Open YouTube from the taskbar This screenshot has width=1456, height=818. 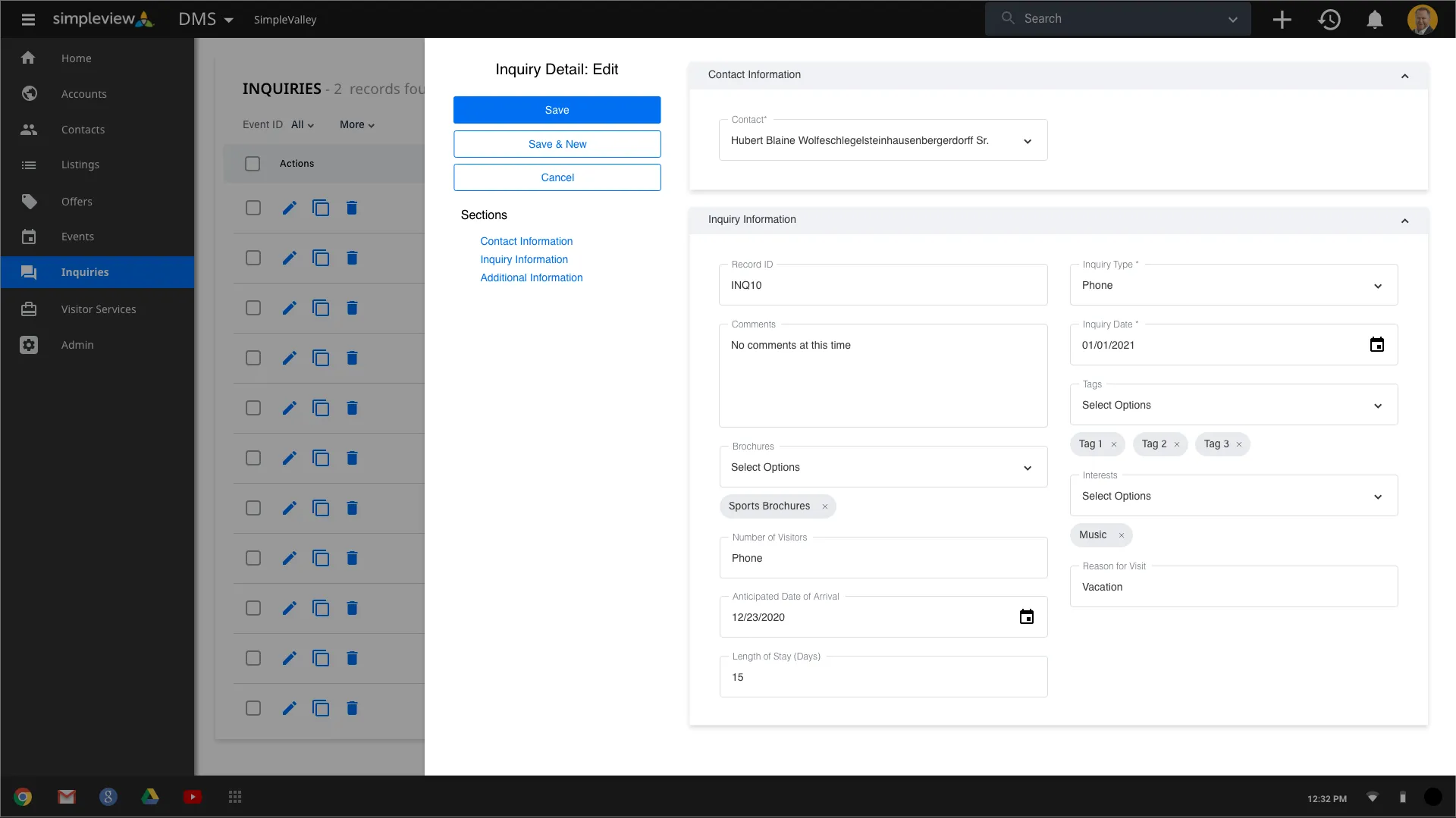[x=193, y=797]
